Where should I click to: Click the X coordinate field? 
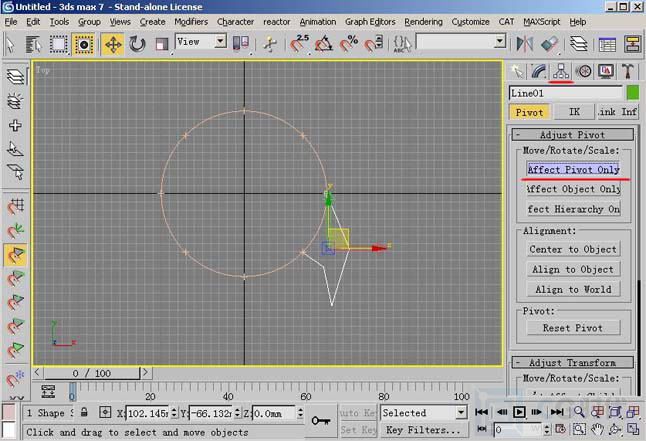(x=147, y=413)
